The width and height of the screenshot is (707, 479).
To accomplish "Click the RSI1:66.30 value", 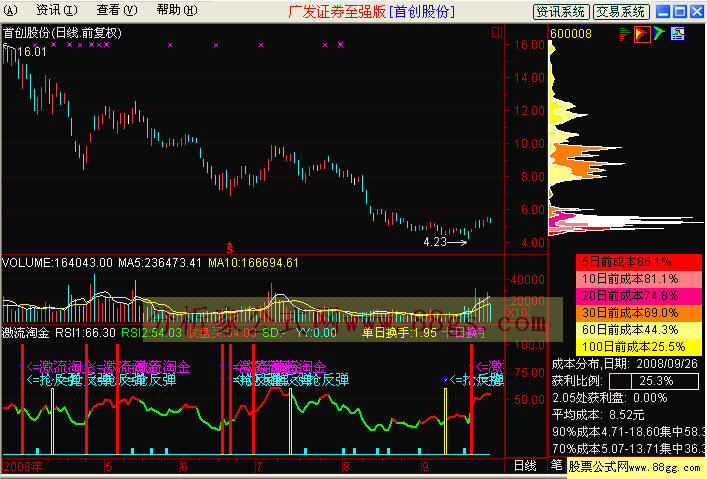I will pos(86,333).
